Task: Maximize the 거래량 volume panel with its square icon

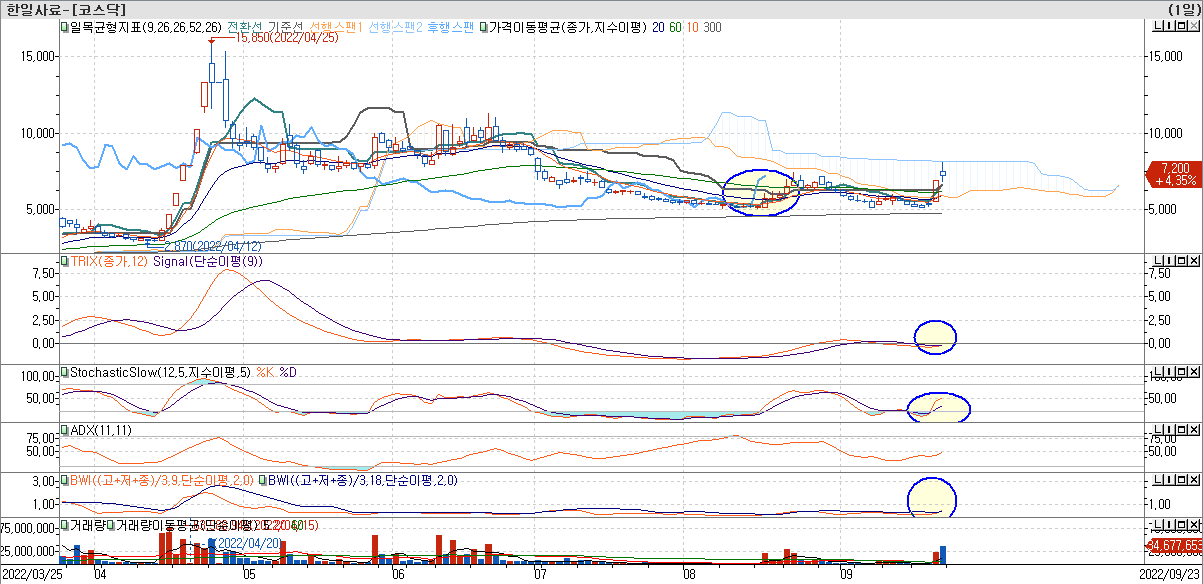Action: tap(1181, 525)
